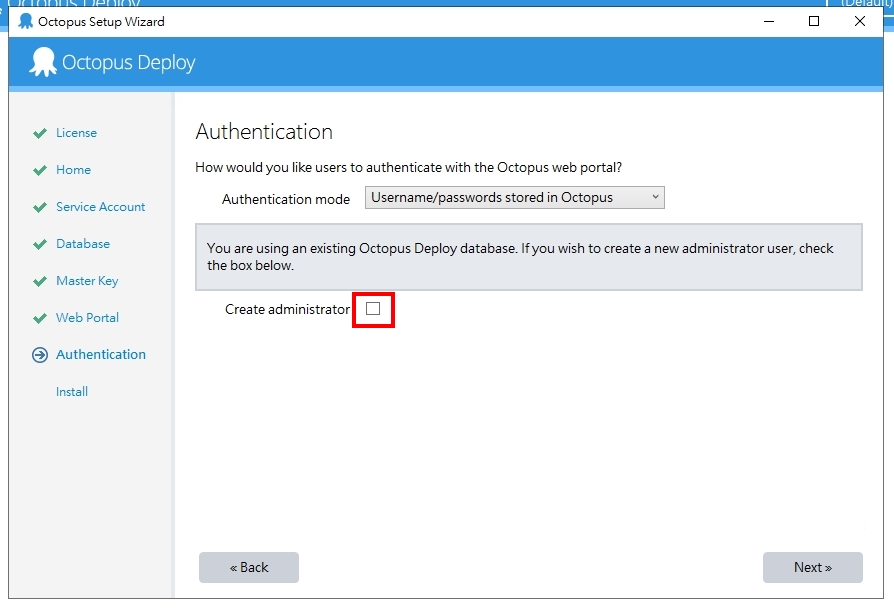This screenshot has height=608, width=894.
Task: Close the Octopus Setup Wizard window
Action: [x=860, y=22]
